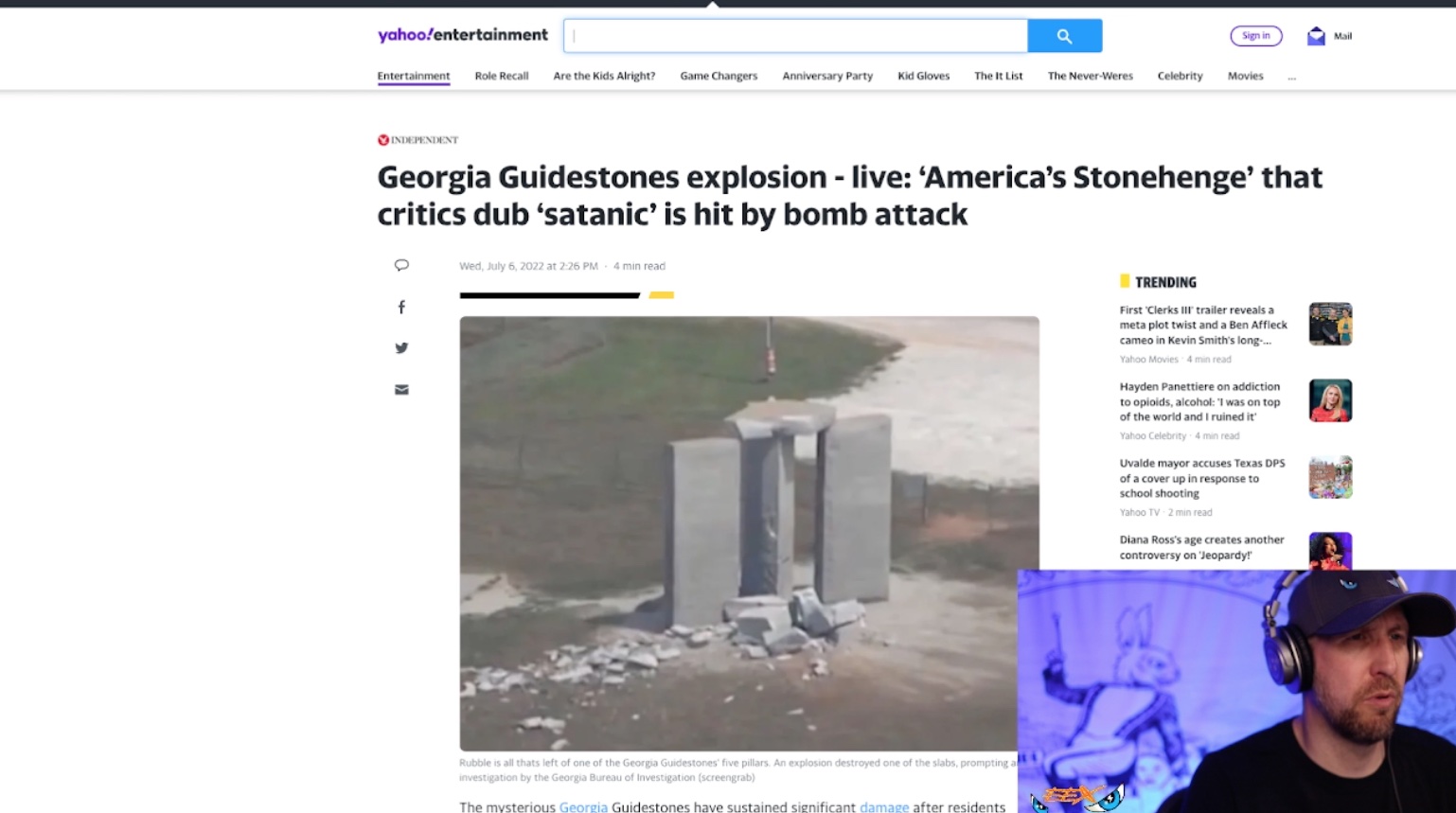Share article via email envelope icon
The width and height of the screenshot is (1456, 813).
401,390
